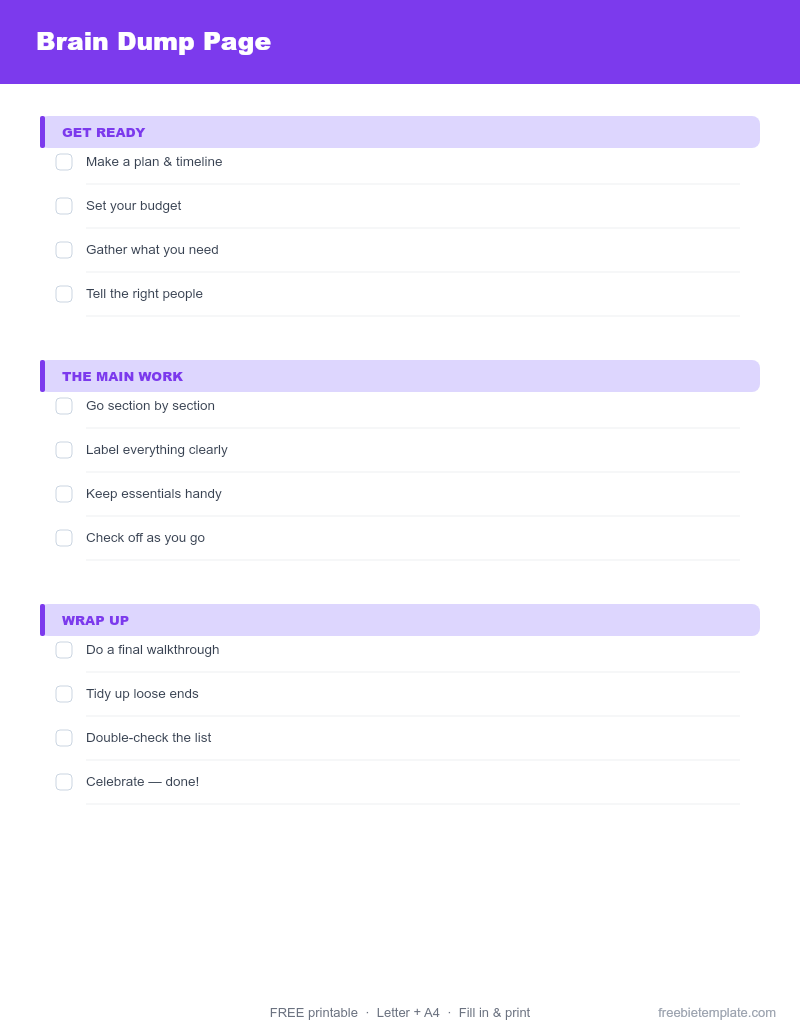
Task: Click the 'Letter + A4' footer text
Action: (x=408, y=1013)
